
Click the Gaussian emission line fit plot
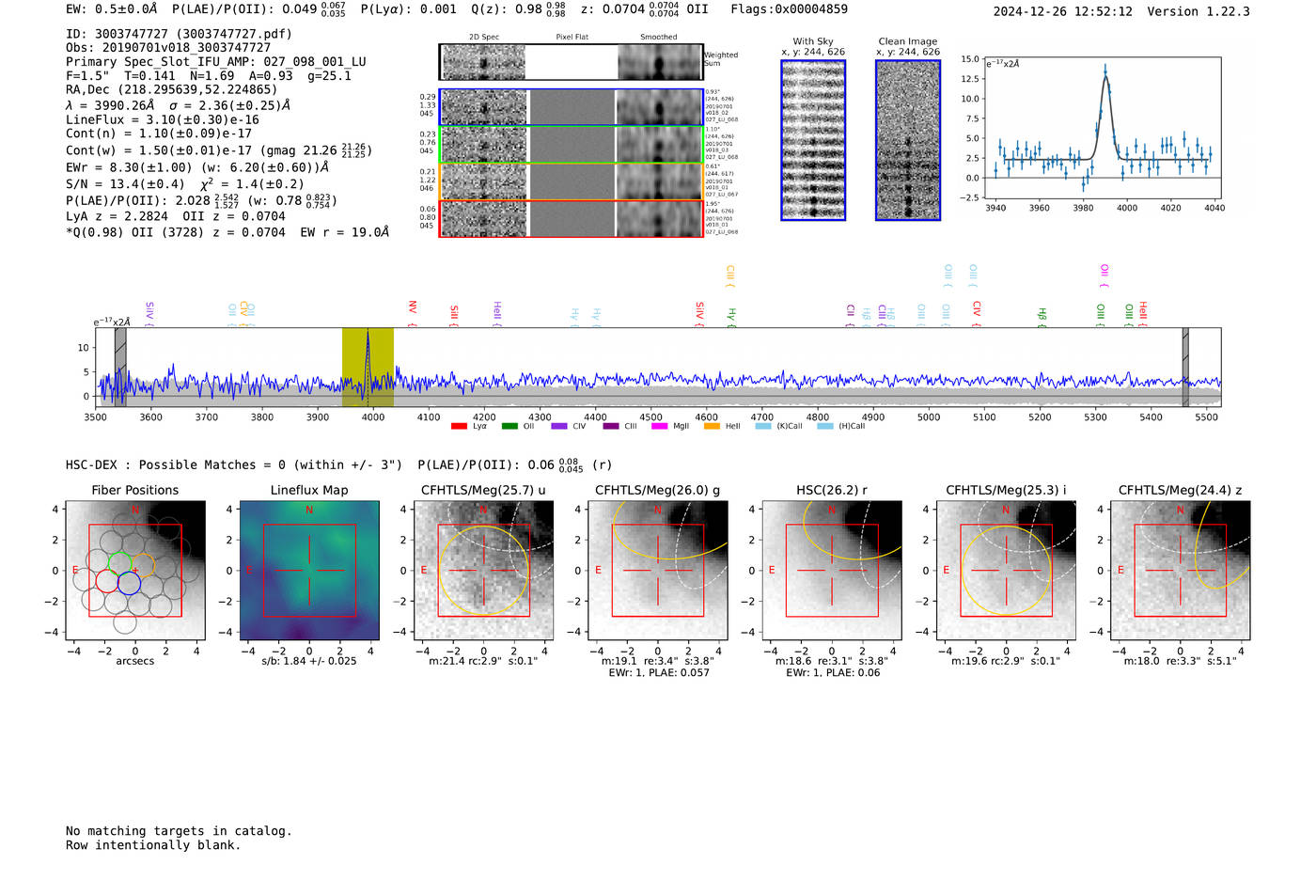tap(1103, 128)
